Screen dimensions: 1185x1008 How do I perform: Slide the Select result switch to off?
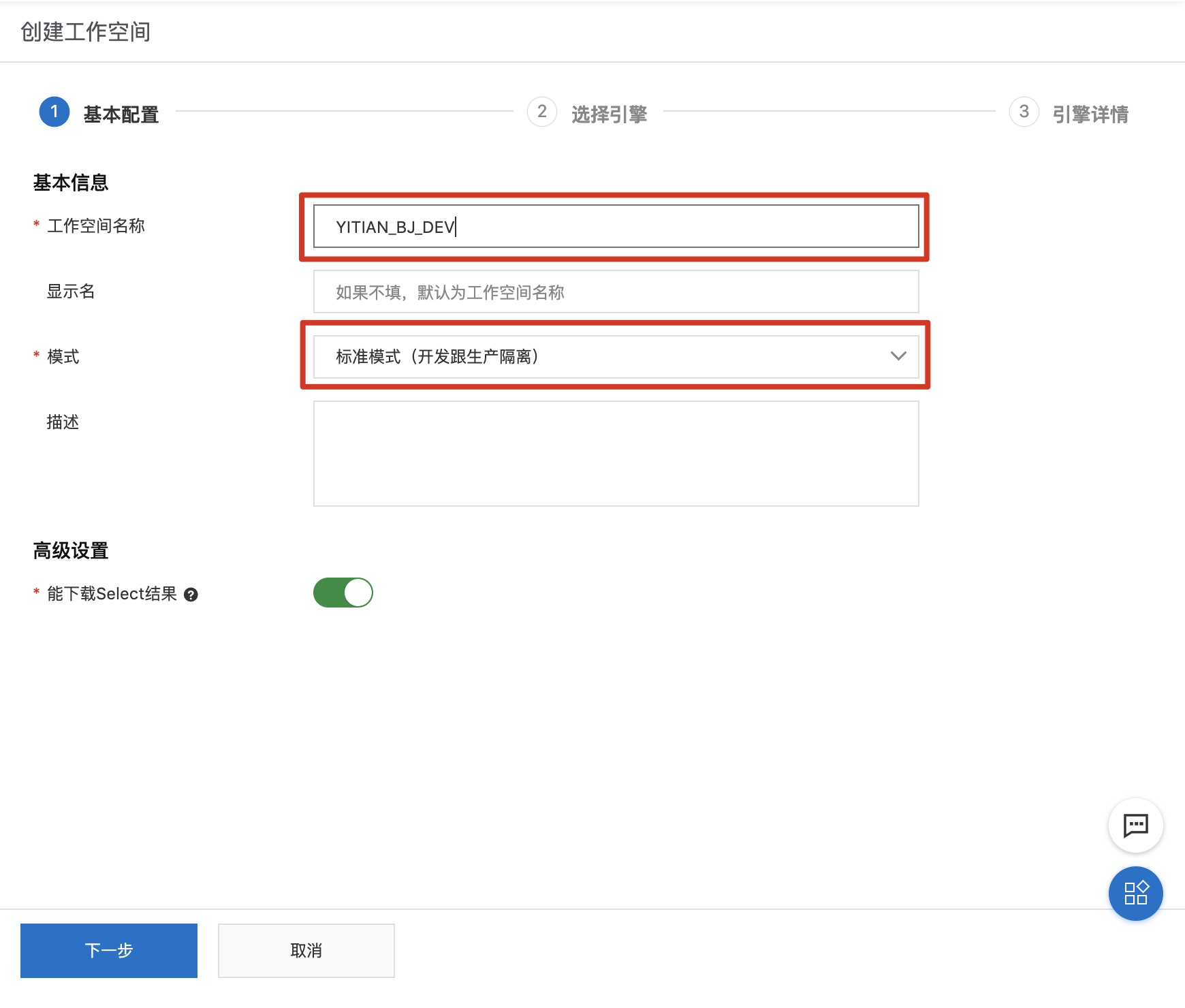[x=343, y=593]
